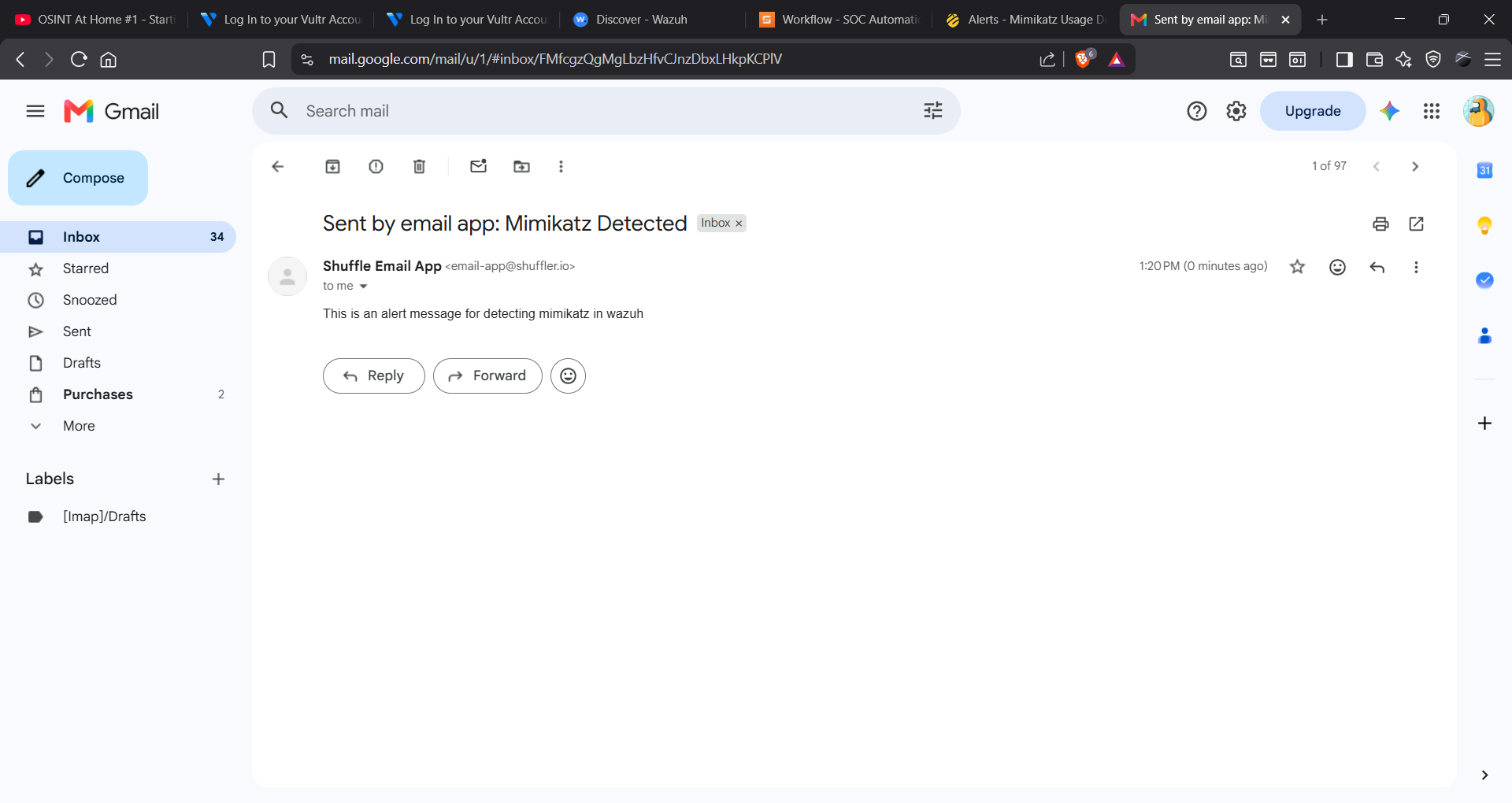Mark email as unread
The width and height of the screenshot is (1512, 803).
(478, 166)
